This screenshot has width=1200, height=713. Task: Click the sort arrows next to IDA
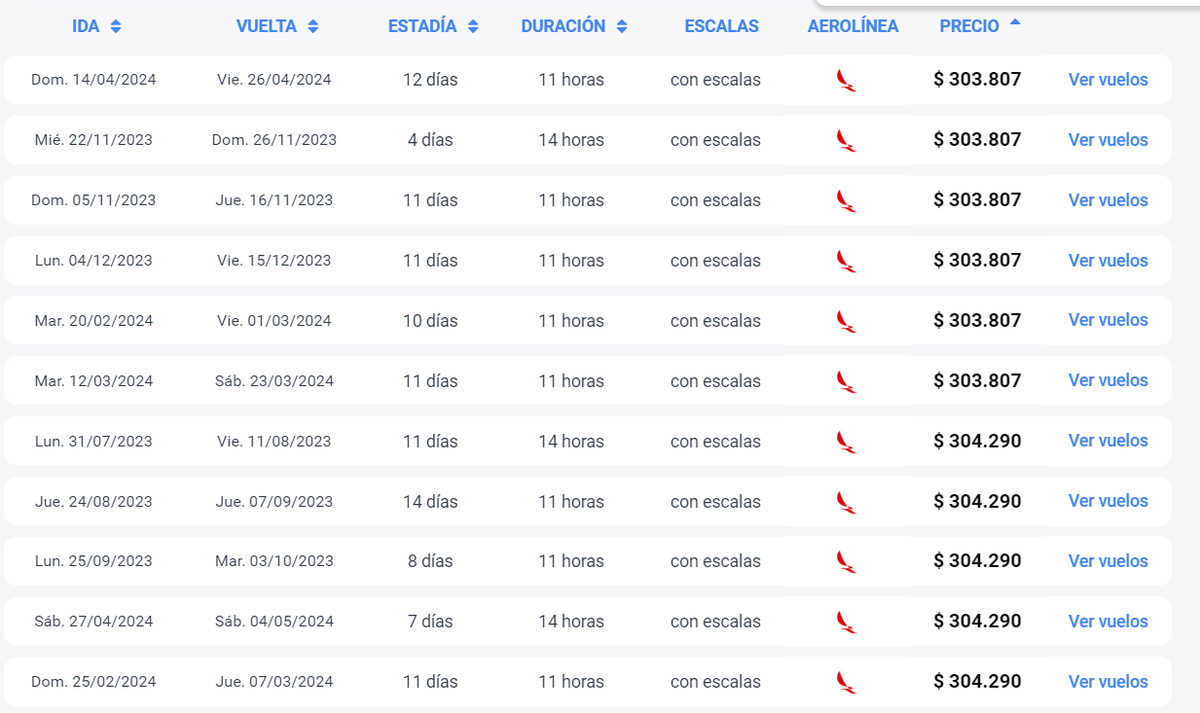point(116,27)
